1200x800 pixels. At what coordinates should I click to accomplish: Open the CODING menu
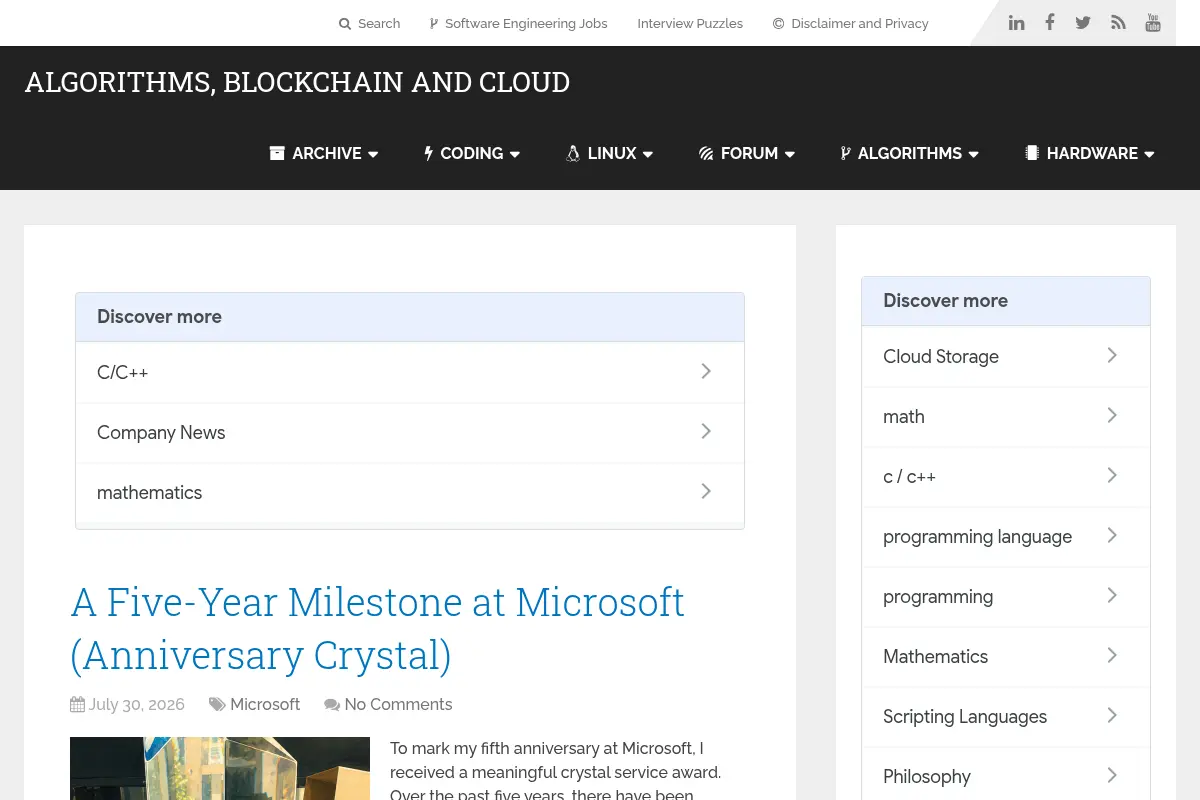472,153
